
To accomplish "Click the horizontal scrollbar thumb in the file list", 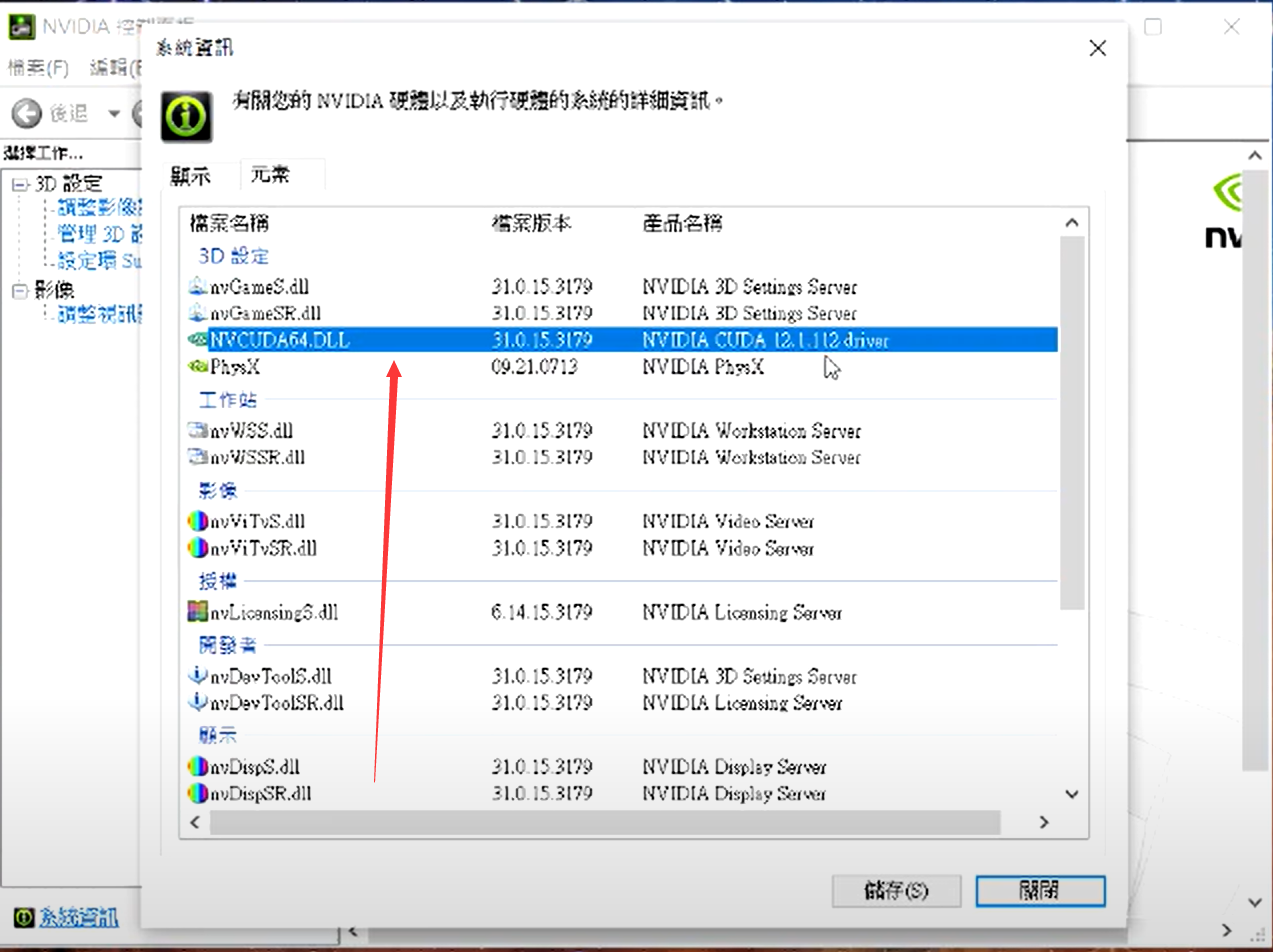I will [605, 822].
